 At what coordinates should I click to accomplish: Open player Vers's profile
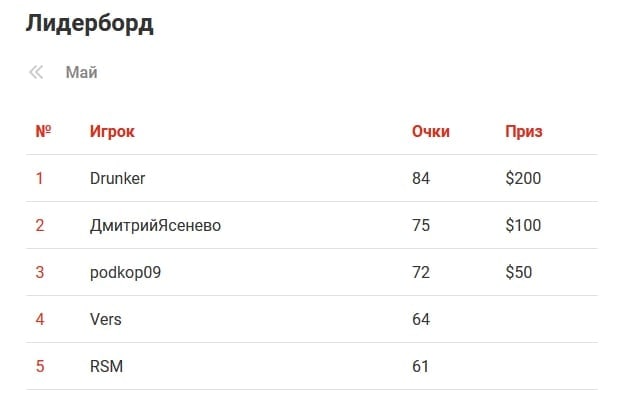[106, 319]
